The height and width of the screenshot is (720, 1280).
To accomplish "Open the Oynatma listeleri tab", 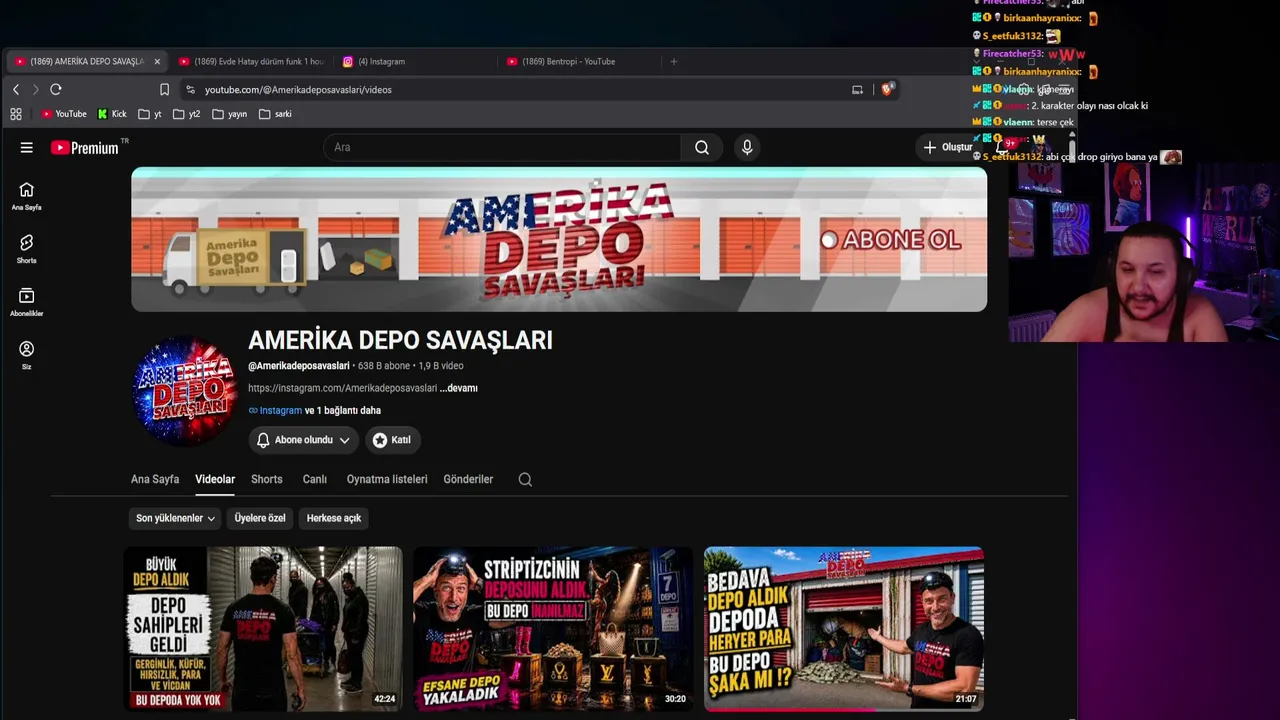I will 387,479.
